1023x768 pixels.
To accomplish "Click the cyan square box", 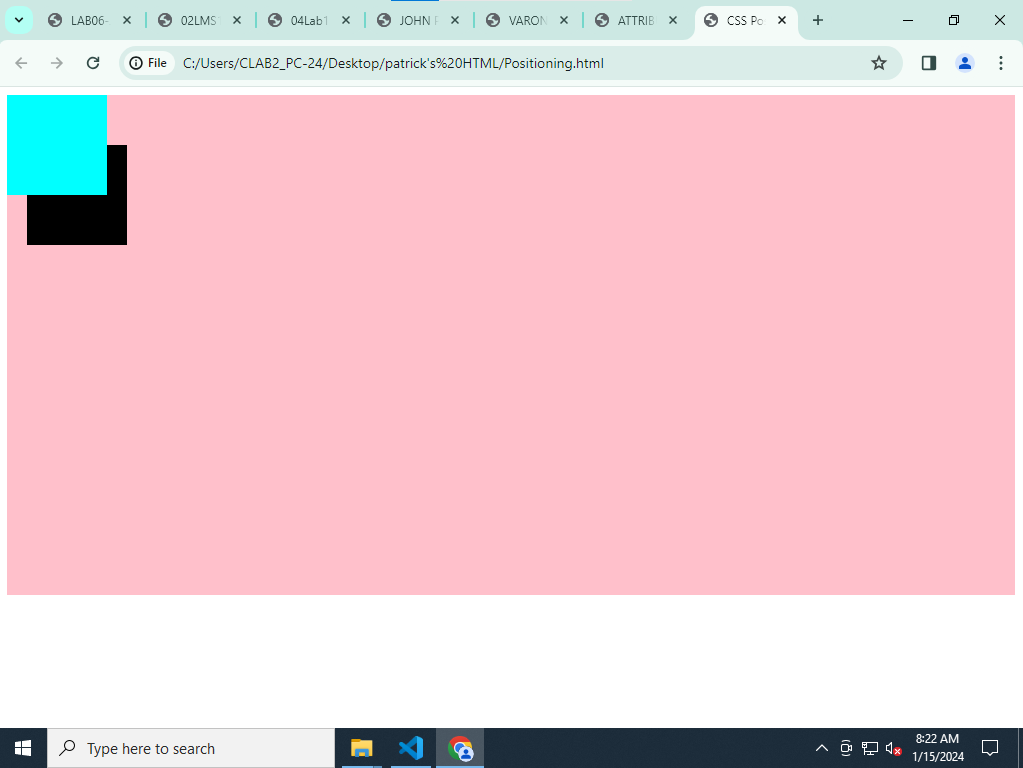I will [57, 140].
